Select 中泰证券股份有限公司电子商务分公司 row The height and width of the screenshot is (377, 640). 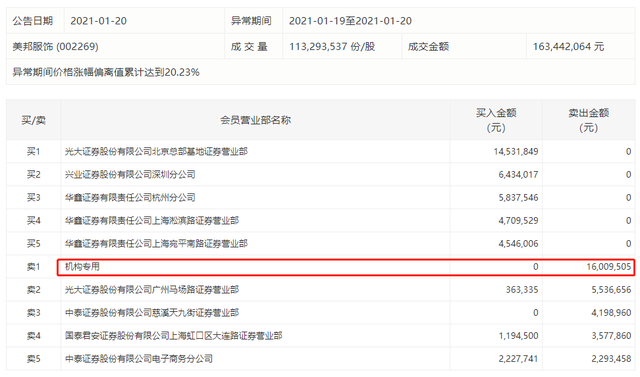(320, 359)
